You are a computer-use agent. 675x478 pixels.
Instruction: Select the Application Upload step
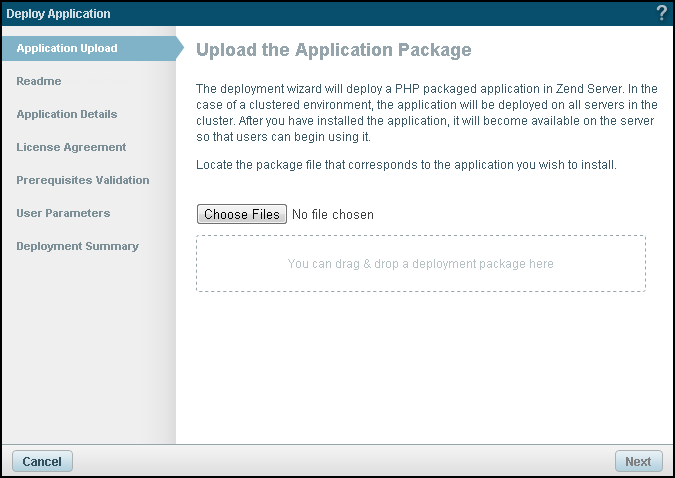coord(67,48)
